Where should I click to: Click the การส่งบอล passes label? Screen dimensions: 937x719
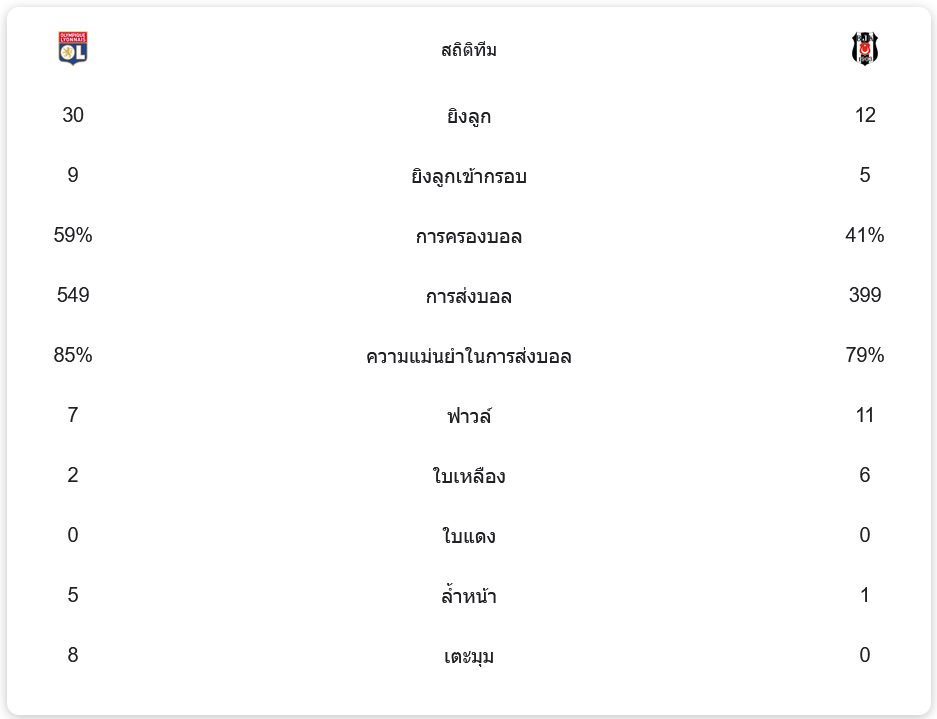coord(468,296)
